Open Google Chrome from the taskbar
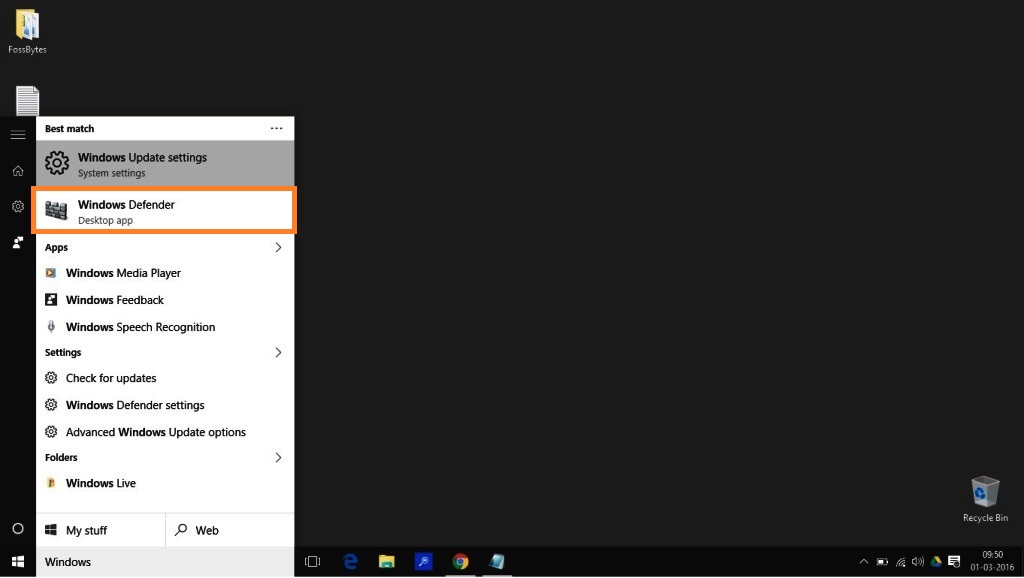This screenshot has width=1024, height=578. [460, 562]
